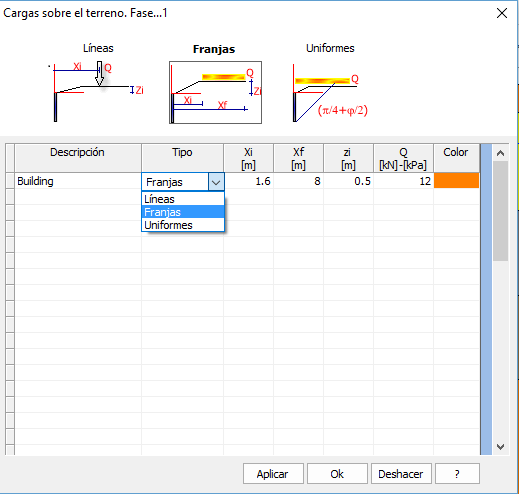Viewport: 519px width, 494px height.
Task: Click the Franjas bold heading
Action: pos(214,49)
